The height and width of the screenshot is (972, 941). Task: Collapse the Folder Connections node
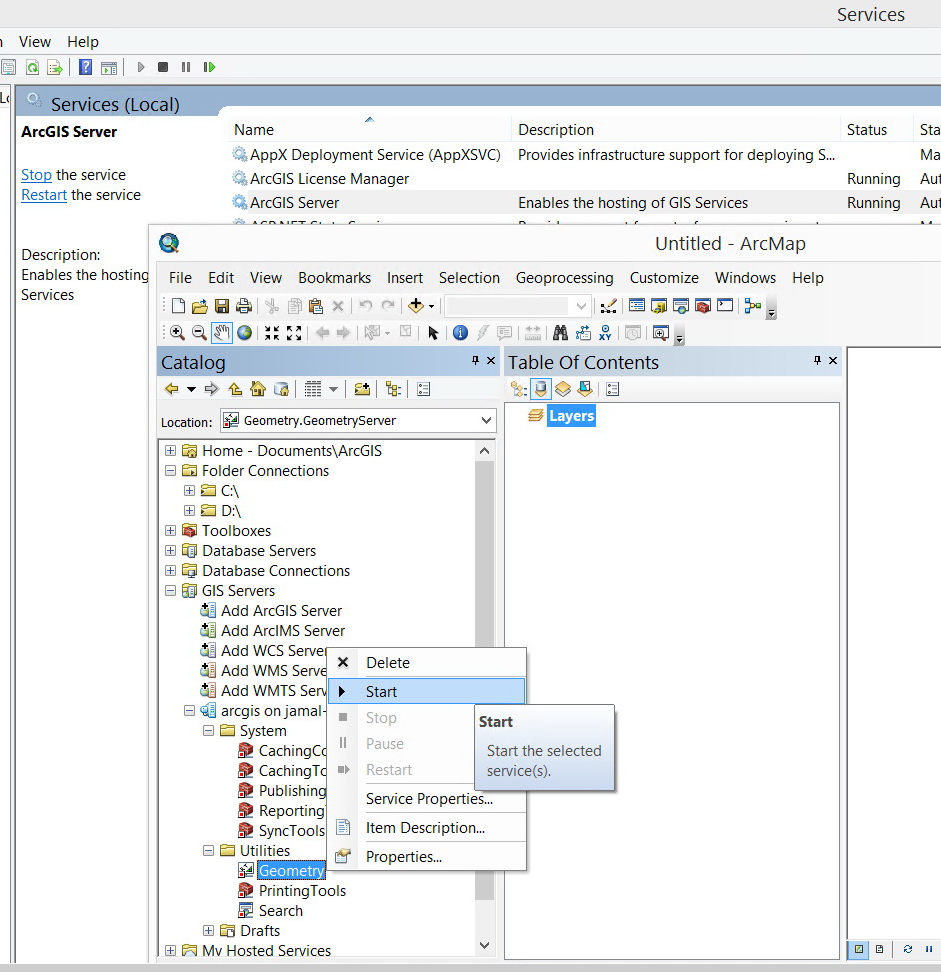[170, 471]
